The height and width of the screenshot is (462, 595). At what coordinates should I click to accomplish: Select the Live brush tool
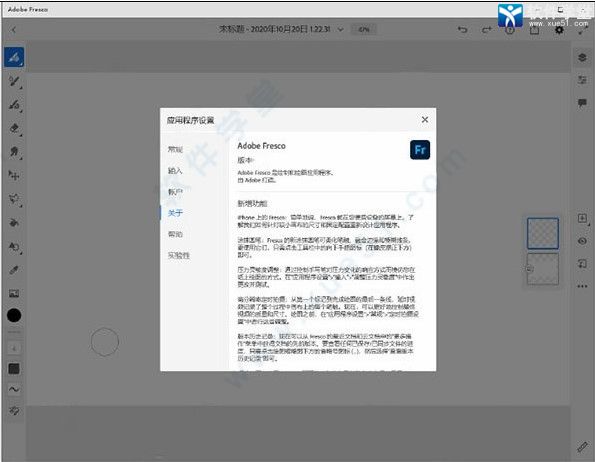click(14, 81)
